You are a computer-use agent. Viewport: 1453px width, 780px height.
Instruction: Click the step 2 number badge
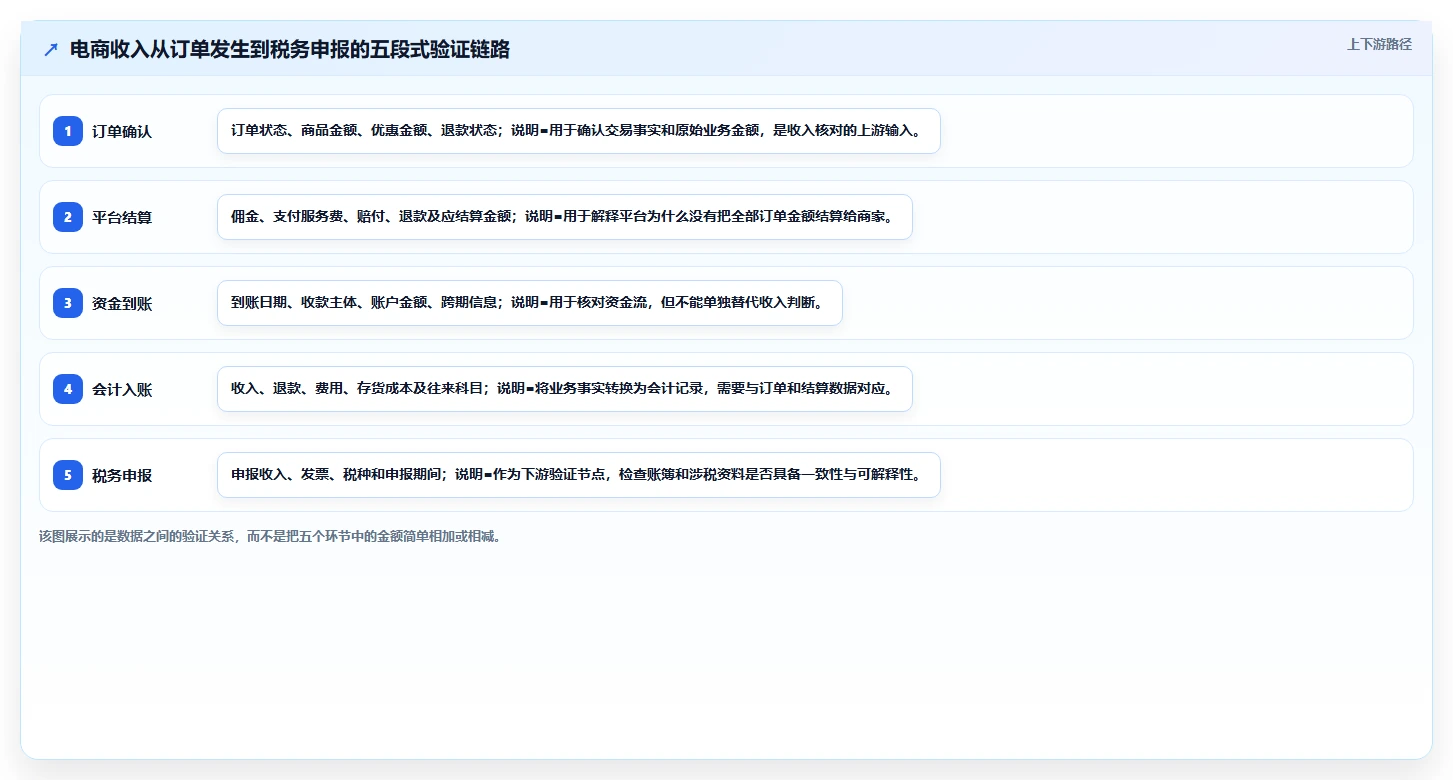click(68, 217)
